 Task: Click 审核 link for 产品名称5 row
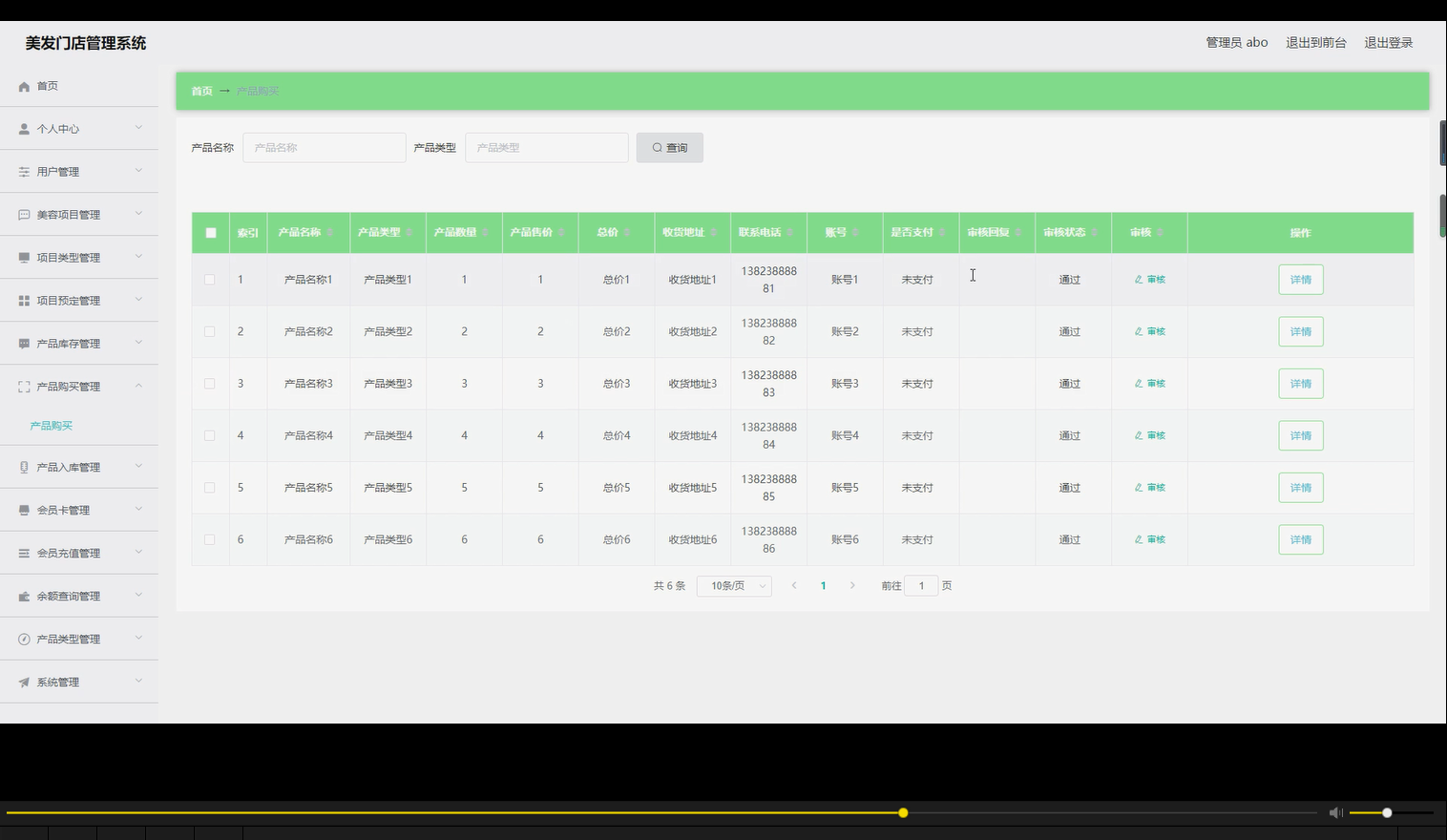click(1150, 488)
